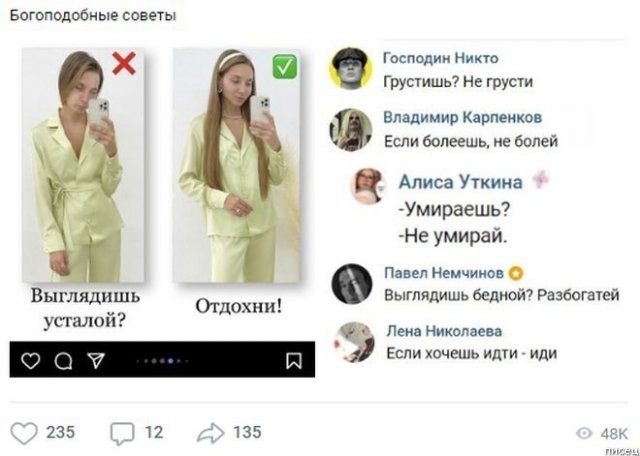
Task: Click the heart like icon with 235
Action: (24, 433)
